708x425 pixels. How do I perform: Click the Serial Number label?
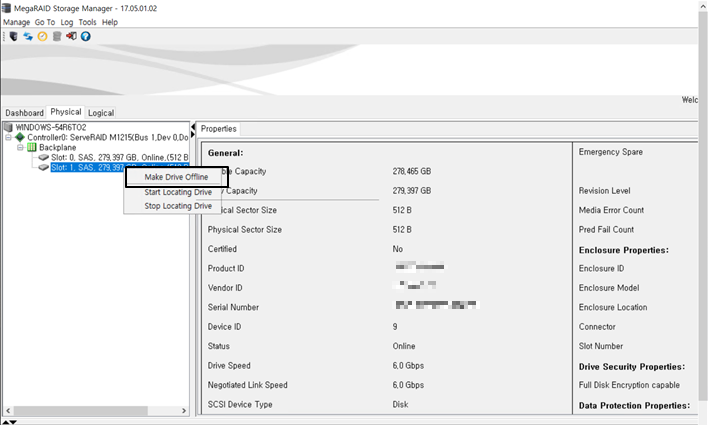click(233, 307)
